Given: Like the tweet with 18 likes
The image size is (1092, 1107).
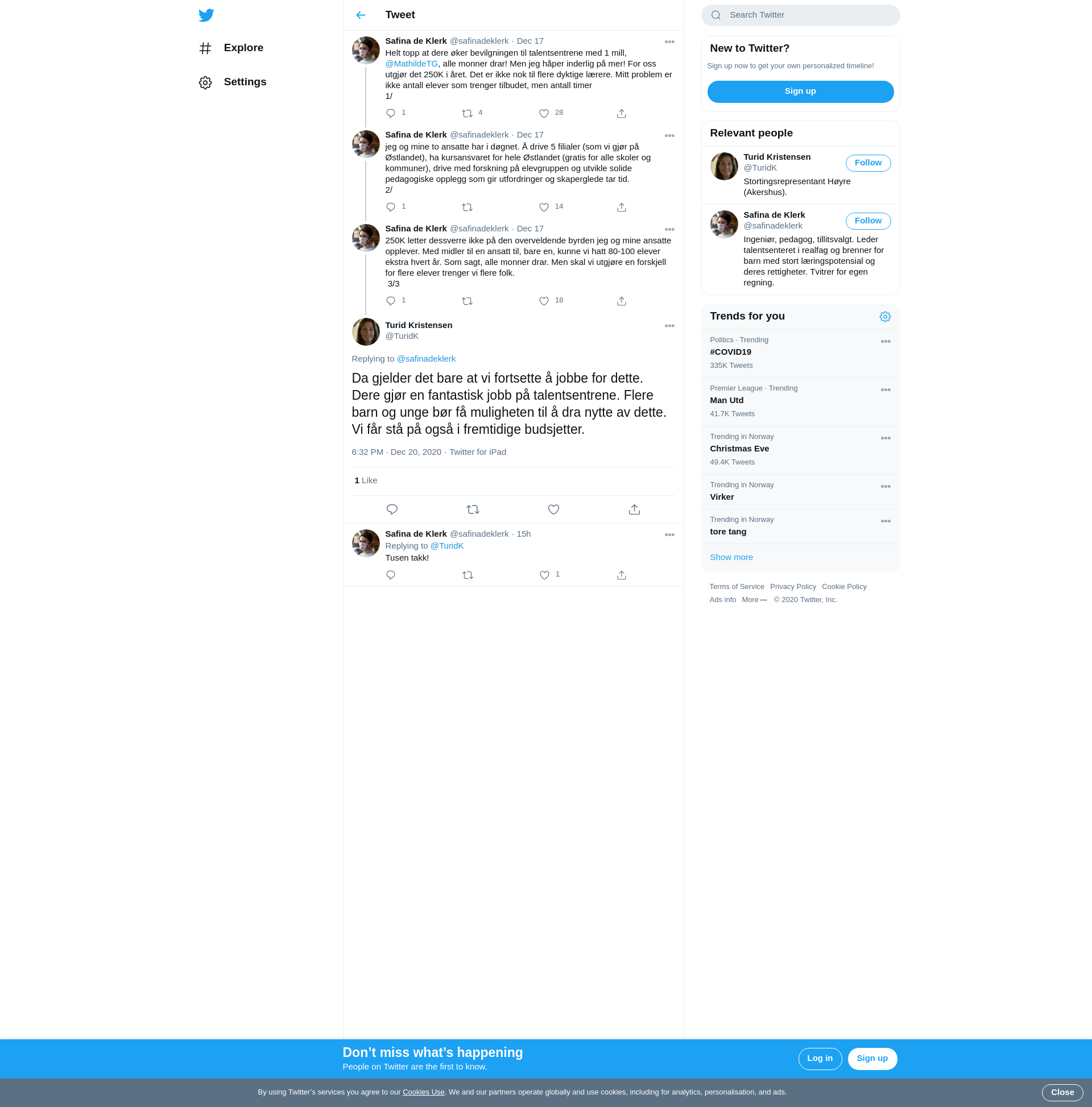Looking at the screenshot, I should (x=544, y=301).
